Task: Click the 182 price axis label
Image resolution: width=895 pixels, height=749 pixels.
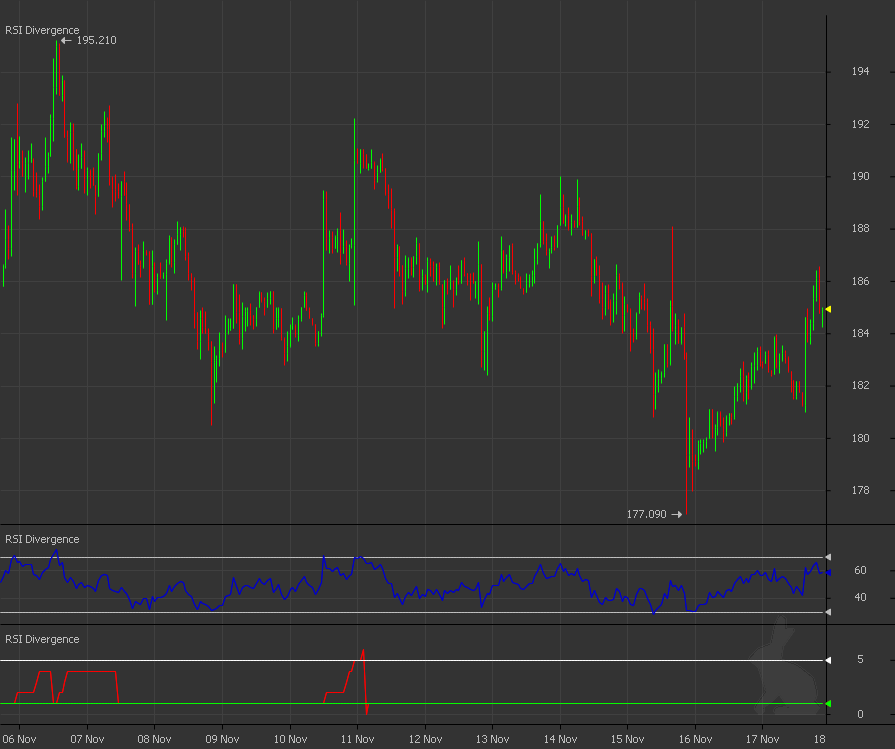Action: tap(860, 385)
